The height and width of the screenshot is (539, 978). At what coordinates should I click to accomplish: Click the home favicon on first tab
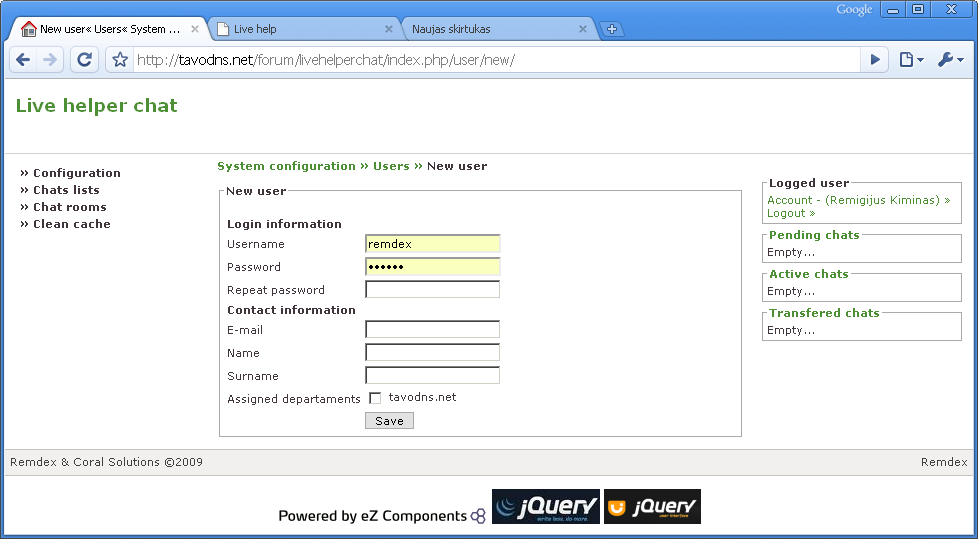29,29
